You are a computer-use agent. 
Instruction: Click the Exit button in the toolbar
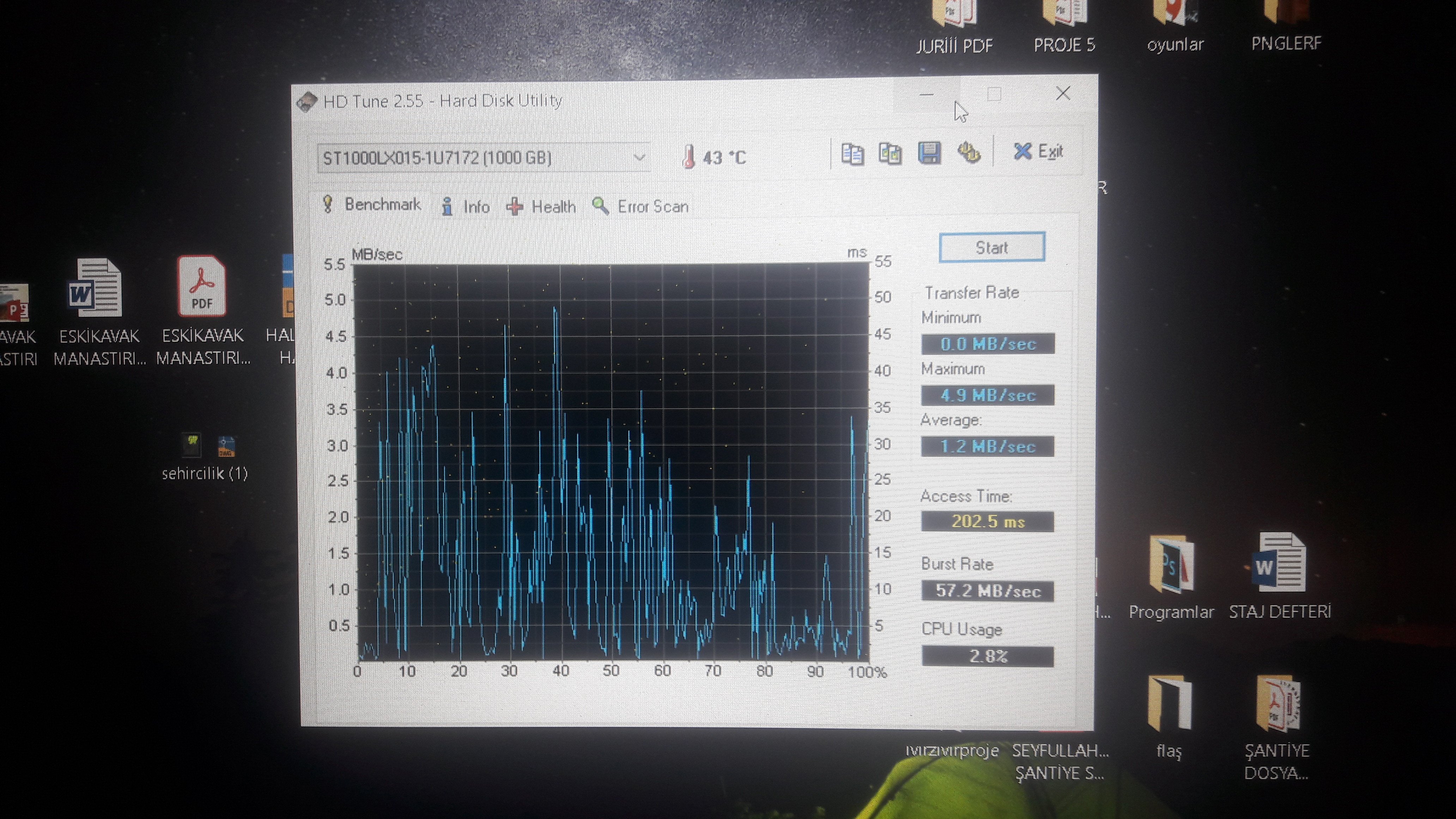[x=1038, y=151]
